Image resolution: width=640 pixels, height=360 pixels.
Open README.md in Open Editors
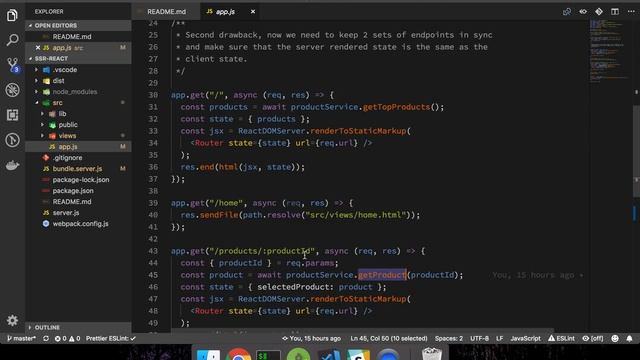click(78, 37)
